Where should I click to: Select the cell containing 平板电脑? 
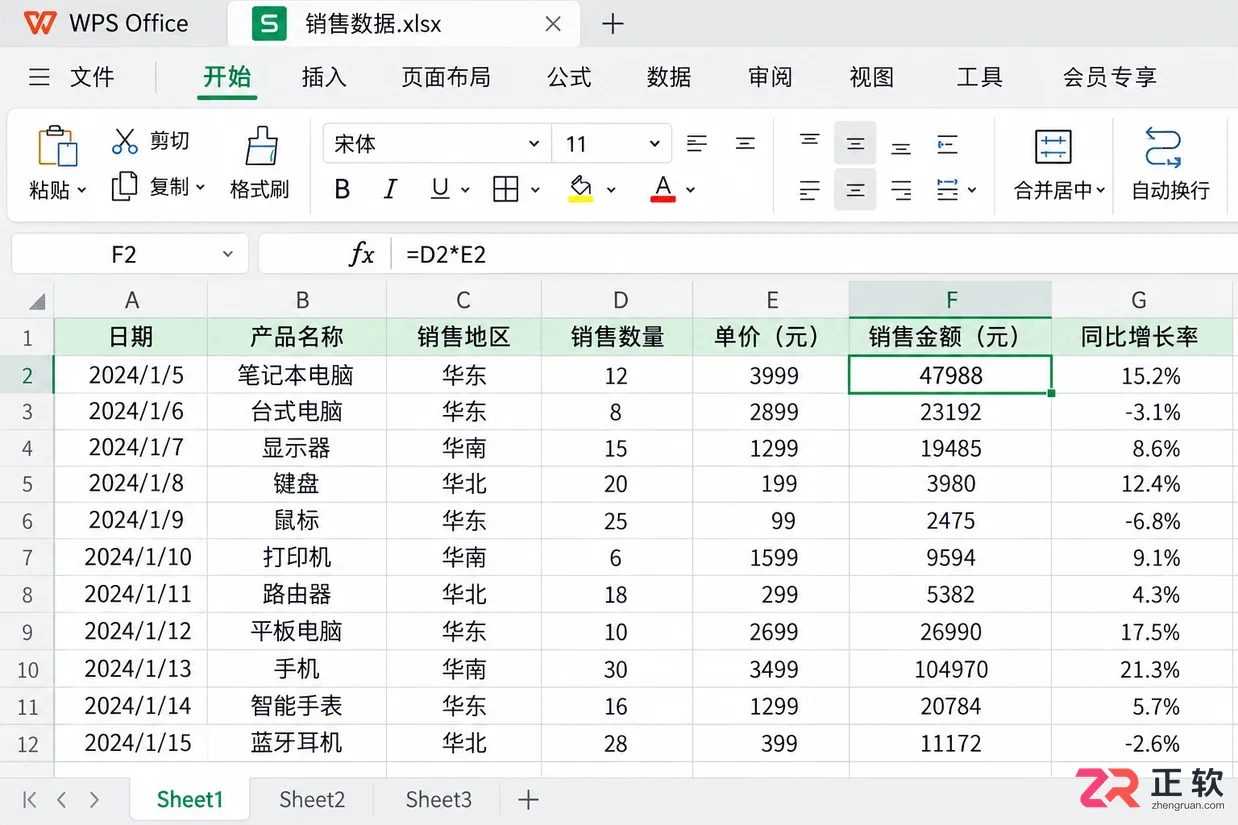pyautogui.click(x=296, y=632)
